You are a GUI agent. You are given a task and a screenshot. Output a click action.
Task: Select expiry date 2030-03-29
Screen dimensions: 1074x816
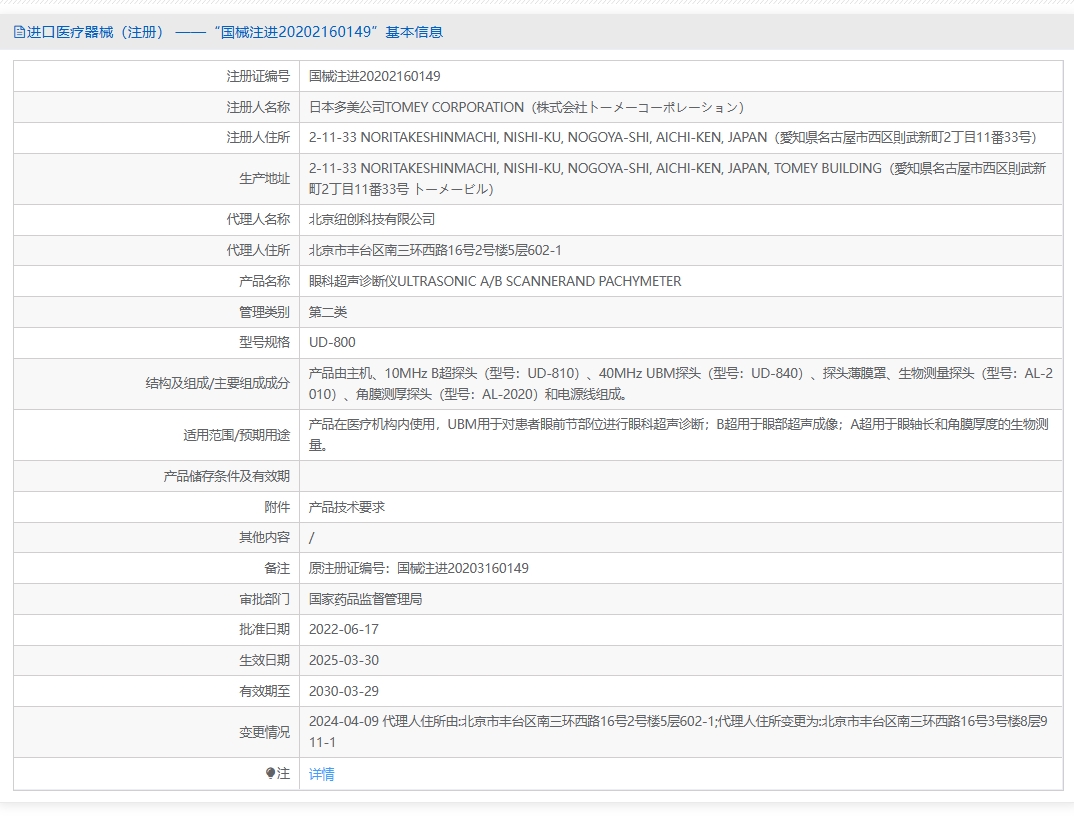(344, 691)
